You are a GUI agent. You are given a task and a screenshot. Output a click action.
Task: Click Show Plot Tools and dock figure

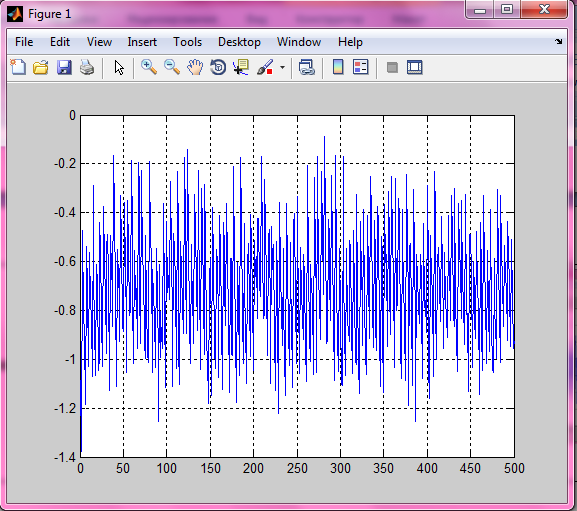click(x=415, y=67)
